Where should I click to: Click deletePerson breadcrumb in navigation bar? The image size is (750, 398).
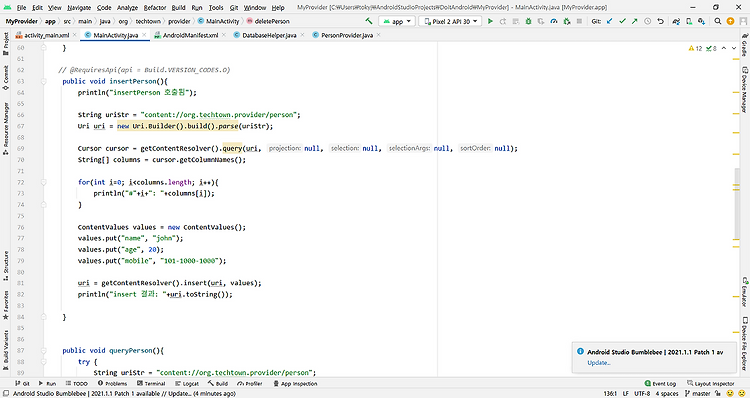(x=268, y=21)
